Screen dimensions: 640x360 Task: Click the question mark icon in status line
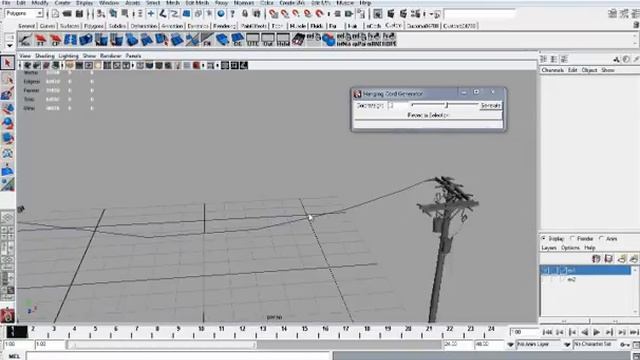click(233, 14)
